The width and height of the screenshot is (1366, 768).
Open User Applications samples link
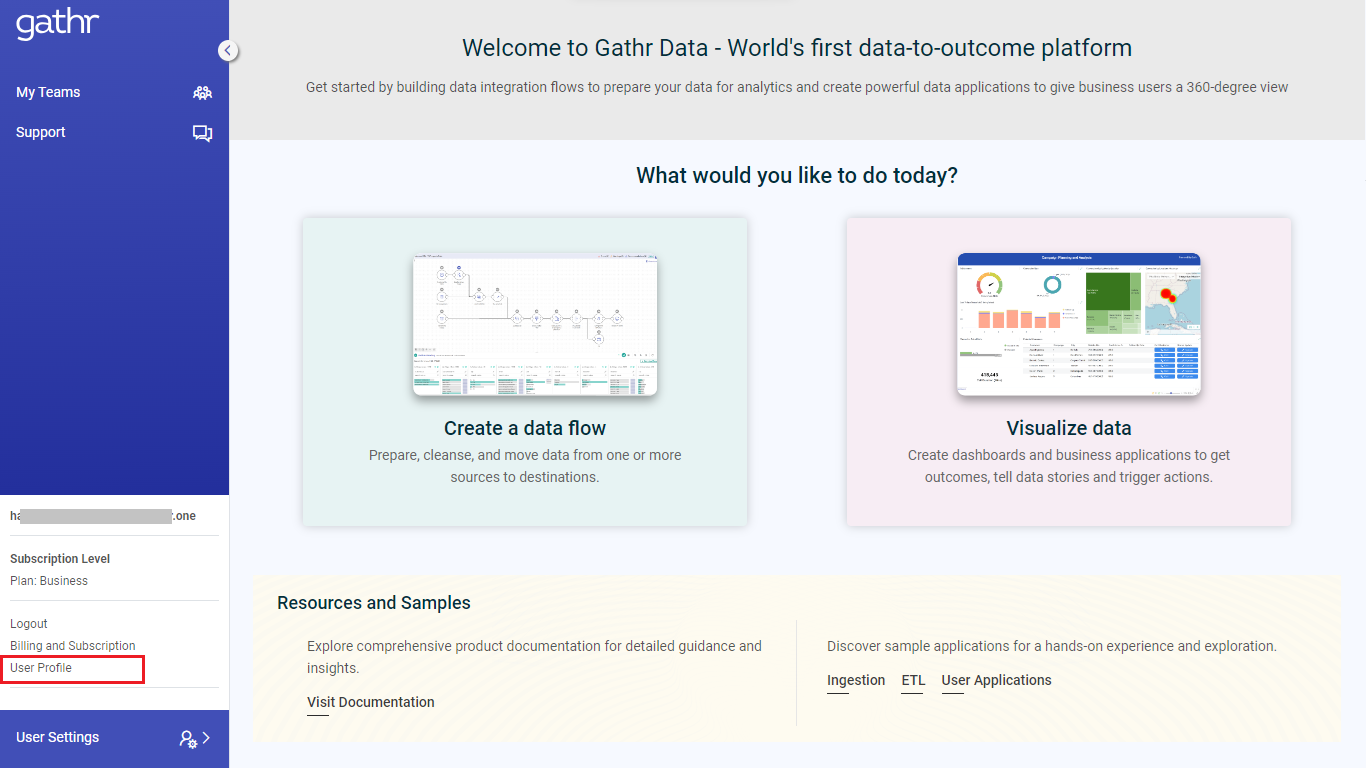(997, 680)
